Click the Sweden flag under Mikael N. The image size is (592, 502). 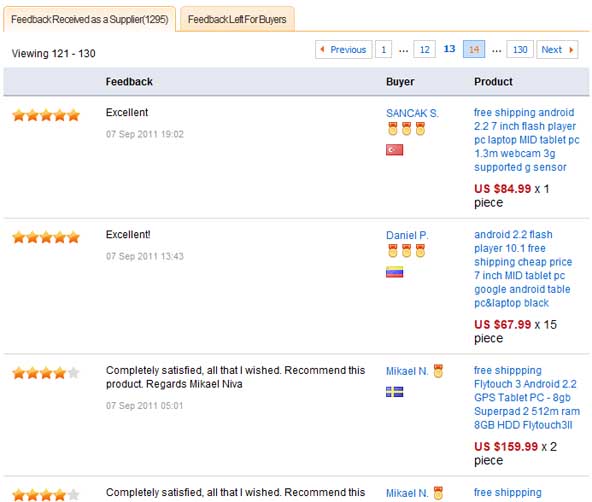point(394,392)
